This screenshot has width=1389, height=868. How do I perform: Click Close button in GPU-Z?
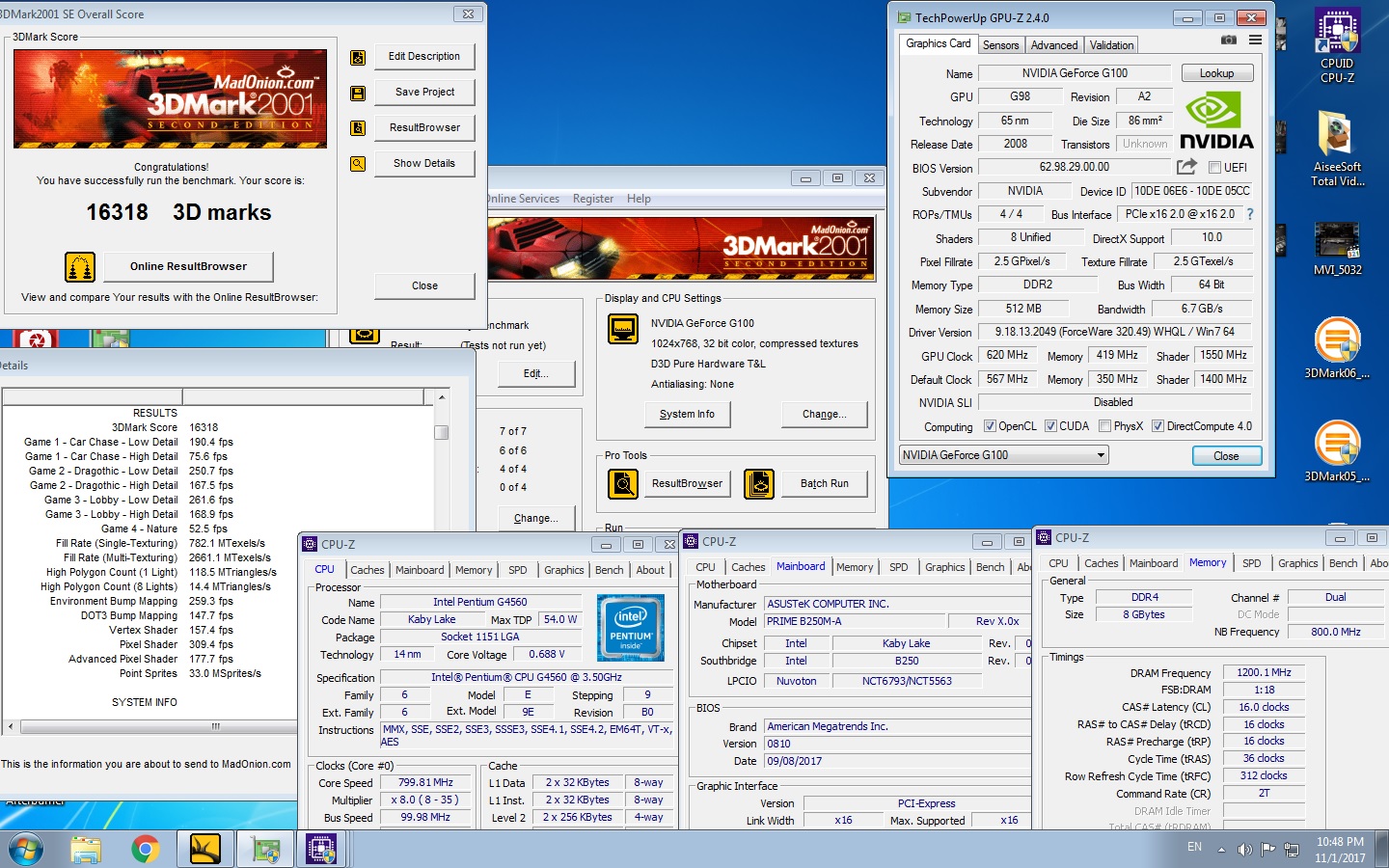1226,456
